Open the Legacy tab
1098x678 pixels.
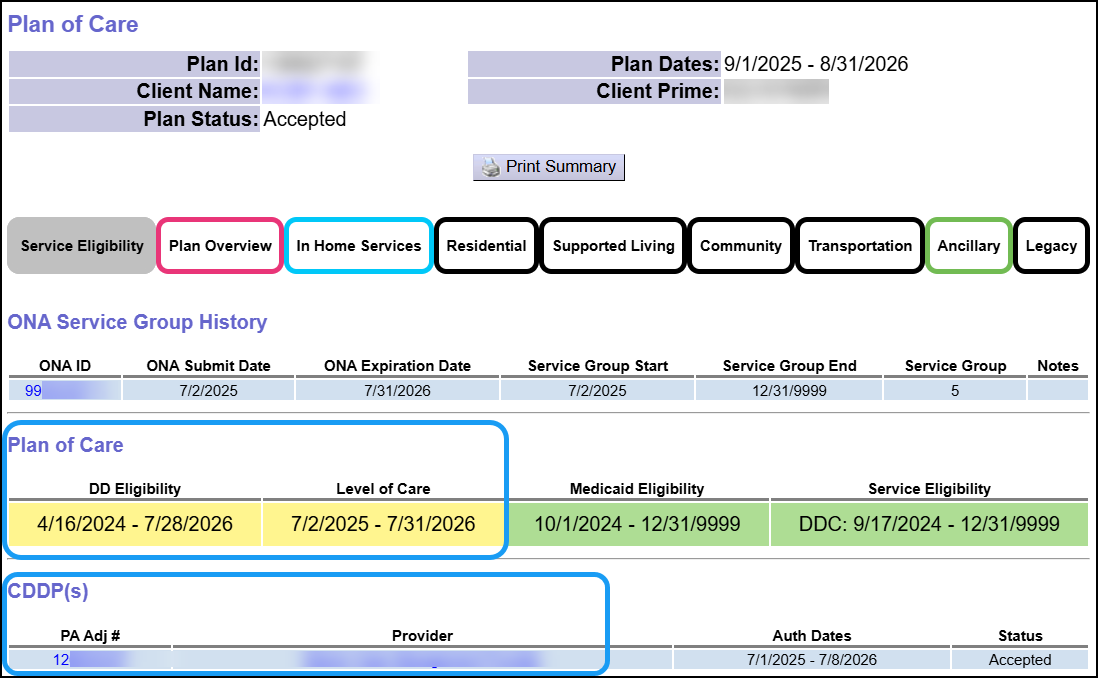(1051, 245)
